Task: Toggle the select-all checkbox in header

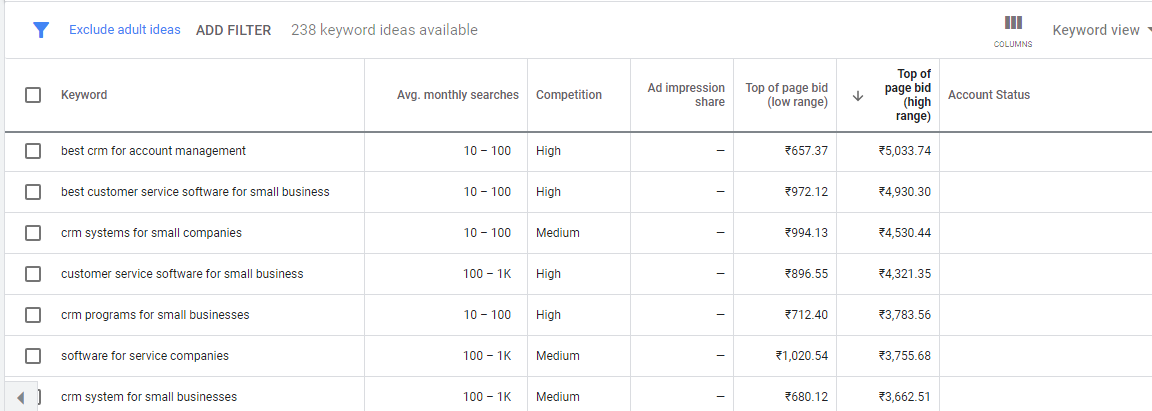Action: tap(33, 95)
